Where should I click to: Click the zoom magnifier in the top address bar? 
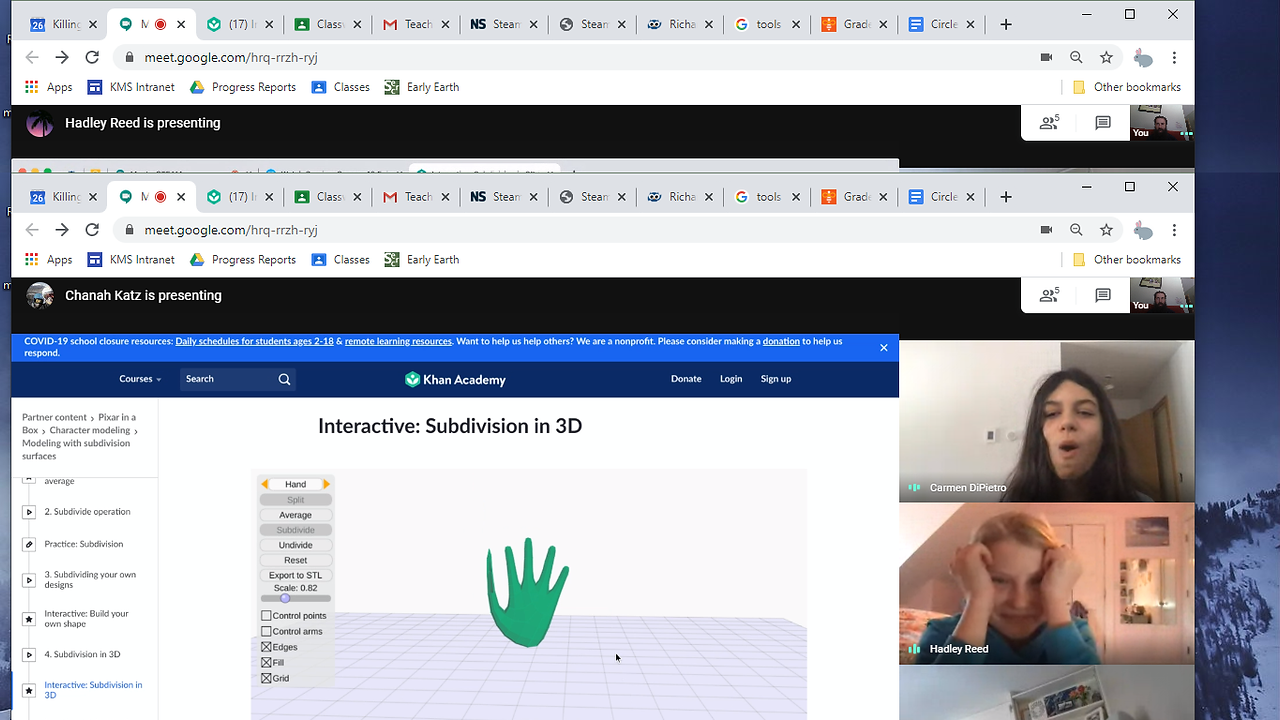(1076, 58)
